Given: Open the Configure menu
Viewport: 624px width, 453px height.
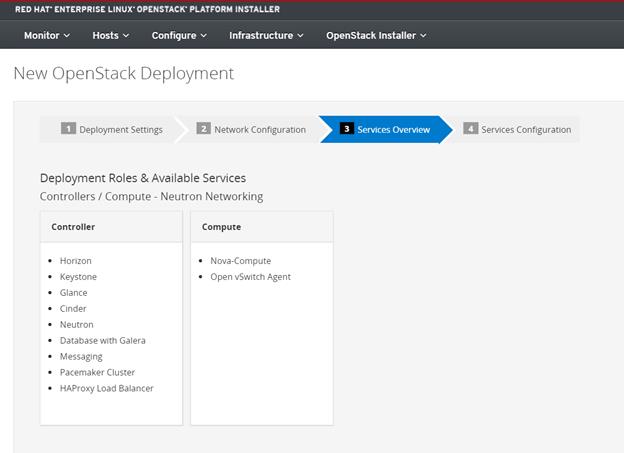Looking at the screenshot, I should (179, 35).
